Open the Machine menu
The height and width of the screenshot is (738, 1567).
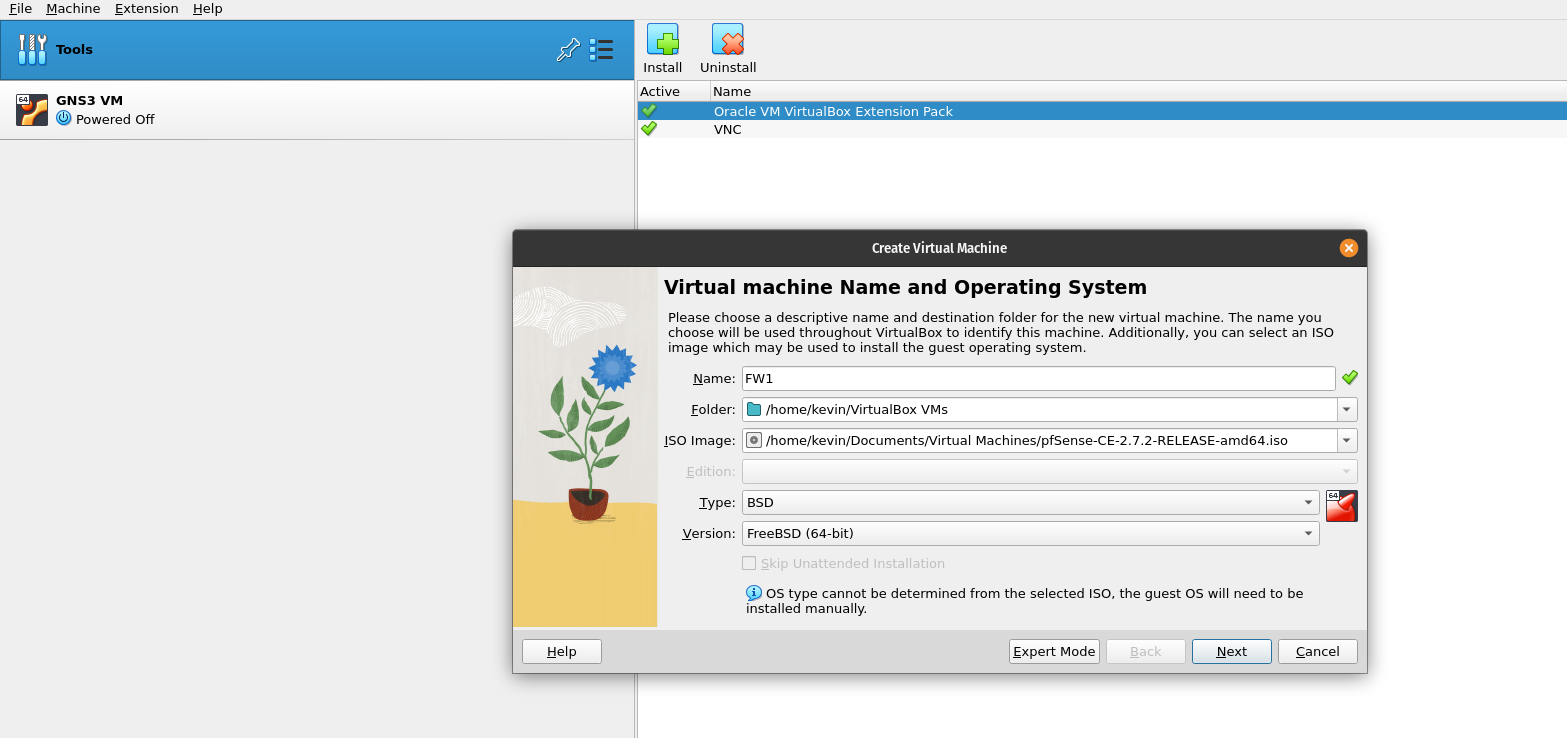[73, 9]
